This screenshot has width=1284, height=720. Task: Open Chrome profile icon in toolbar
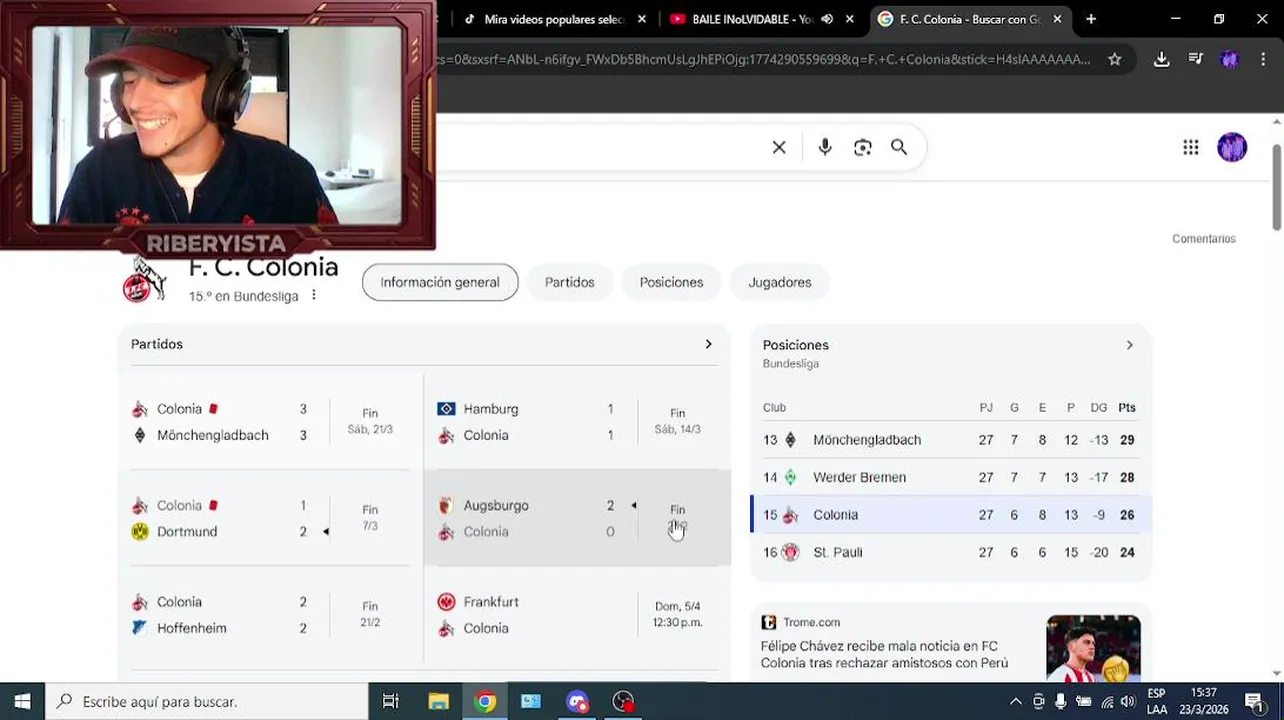(1229, 59)
